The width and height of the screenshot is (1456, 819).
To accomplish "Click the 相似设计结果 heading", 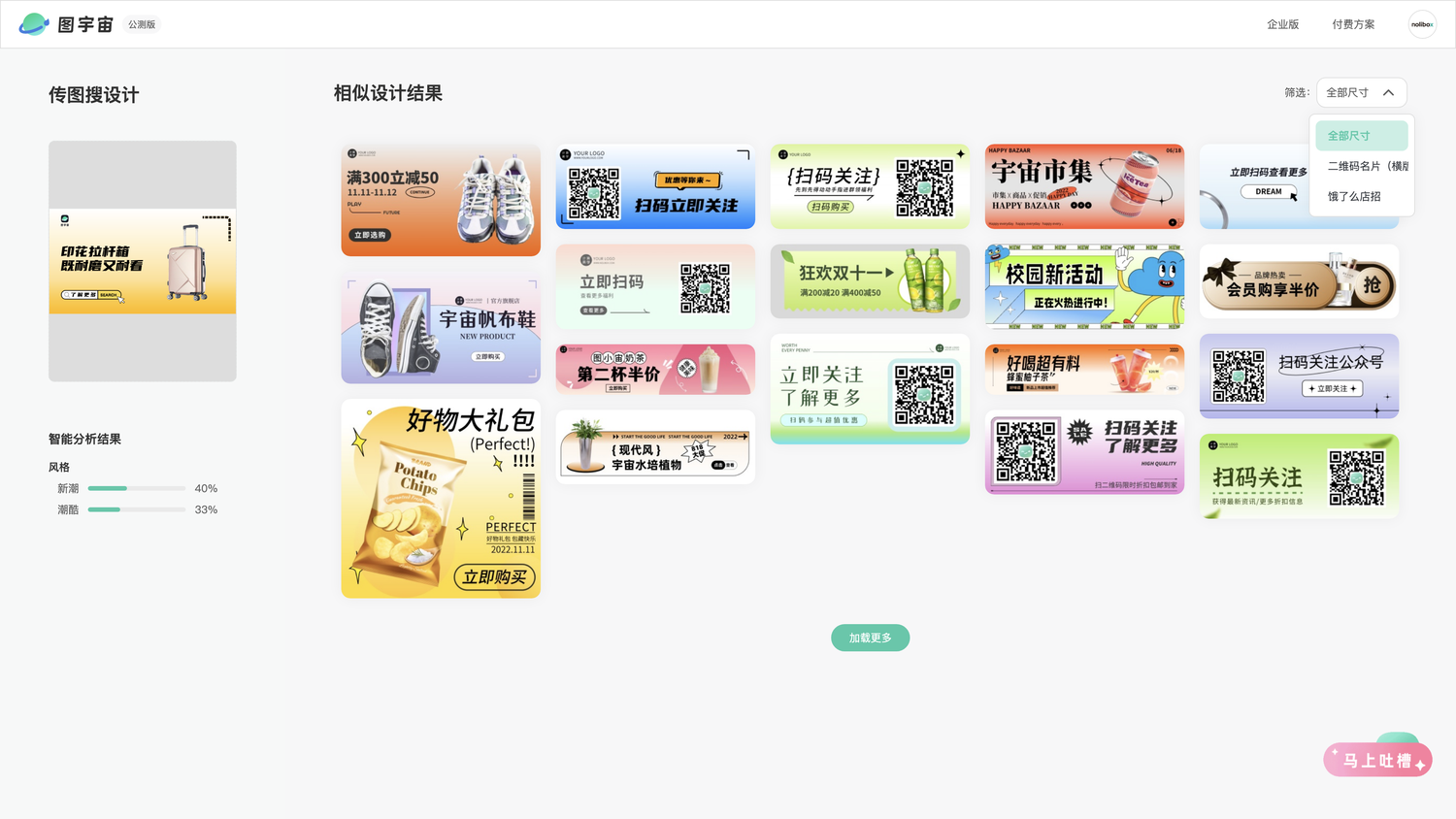I will click(x=388, y=93).
